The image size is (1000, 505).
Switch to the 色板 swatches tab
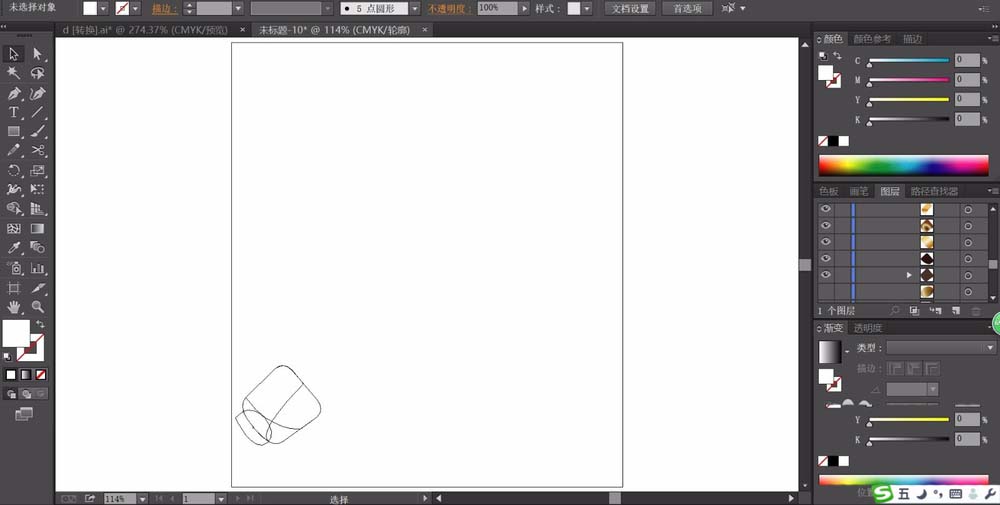point(829,191)
